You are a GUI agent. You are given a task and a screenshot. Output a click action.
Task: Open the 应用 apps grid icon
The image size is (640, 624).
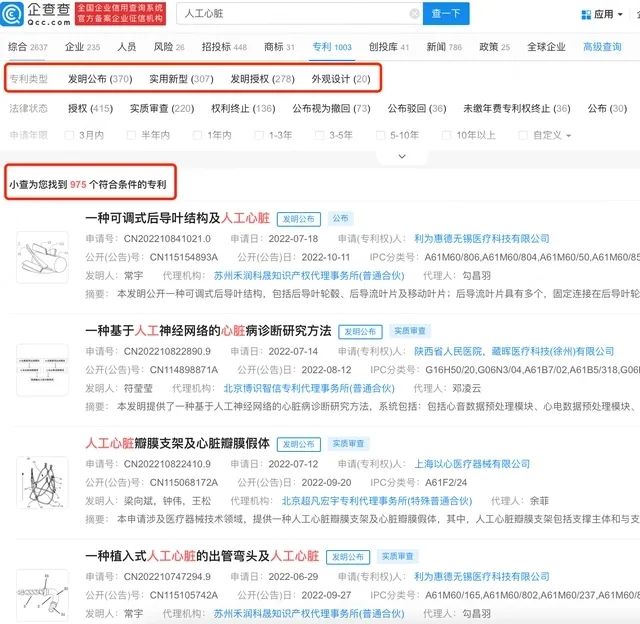point(586,15)
